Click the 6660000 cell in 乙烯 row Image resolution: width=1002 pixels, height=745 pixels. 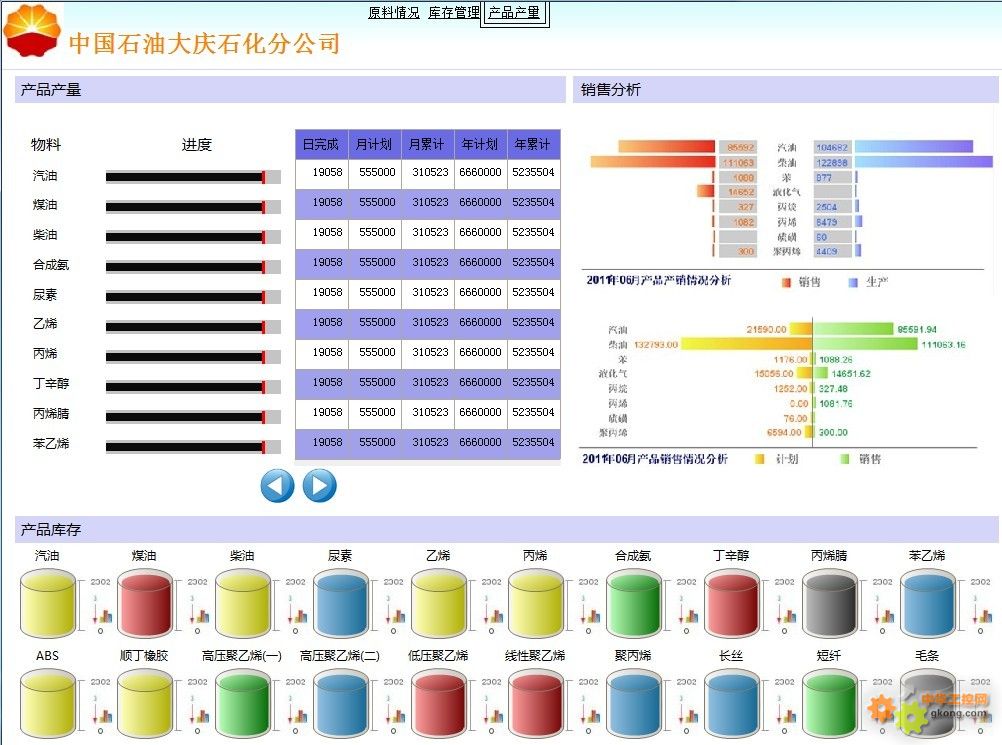(x=481, y=323)
